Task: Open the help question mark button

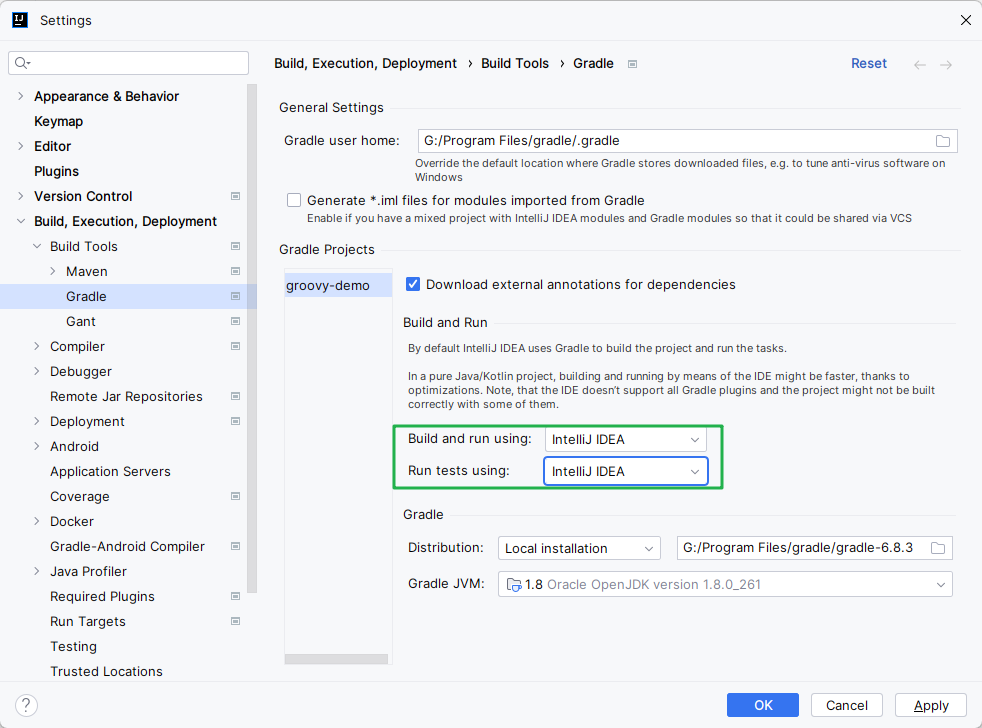Action: [x=26, y=705]
